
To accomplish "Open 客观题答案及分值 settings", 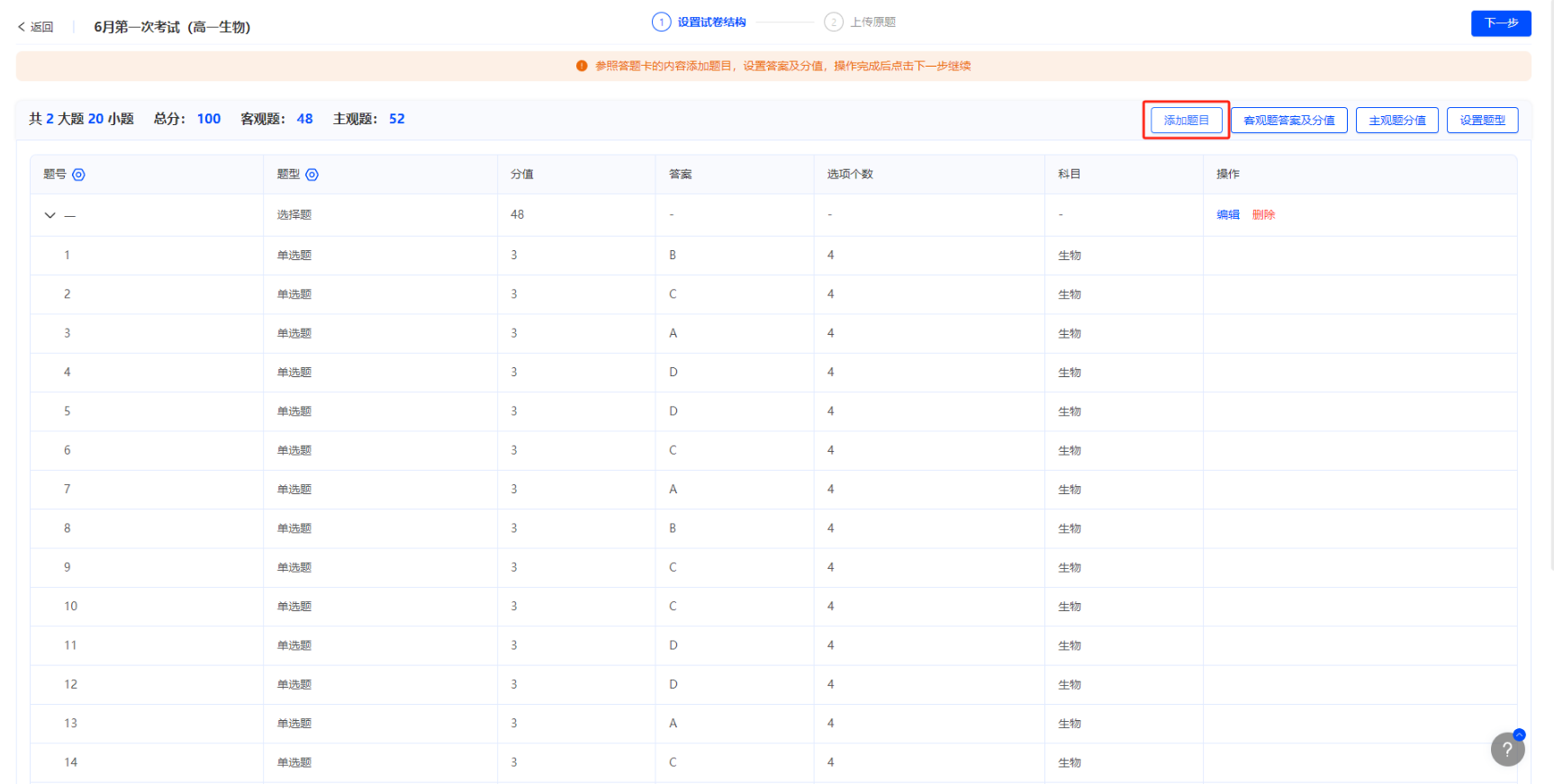I will click(1288, 120).
